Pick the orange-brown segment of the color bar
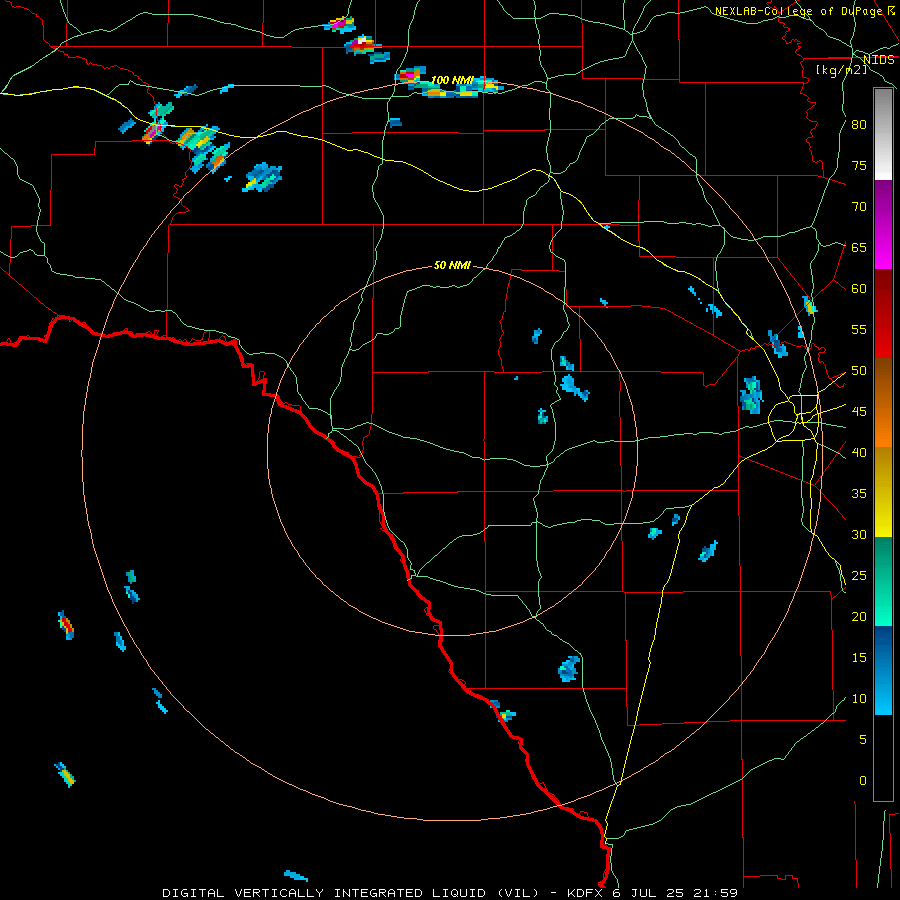This screenshot has width=900, height=900. tap(883, 403)
